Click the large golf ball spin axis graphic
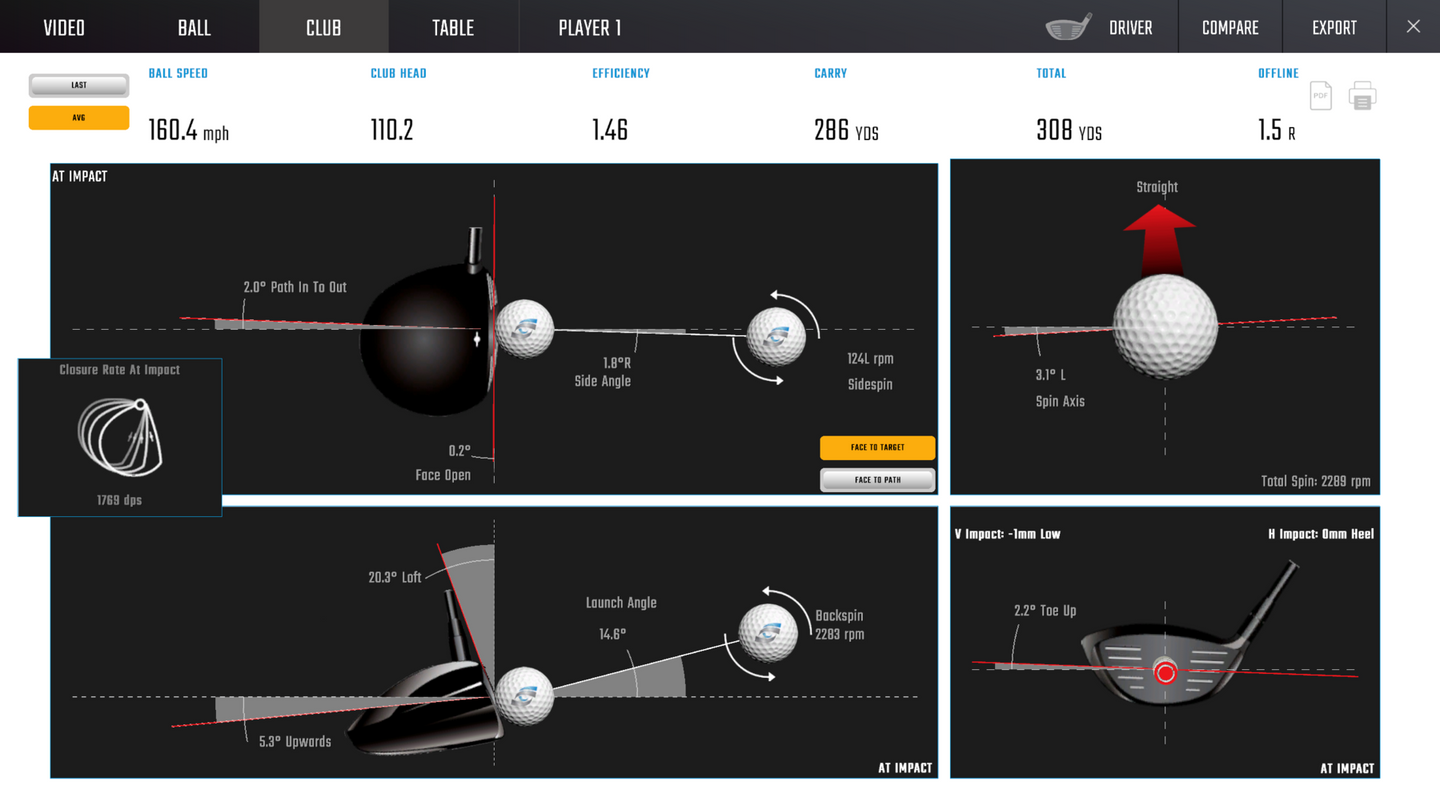1440x810 pixels. (1165, 327)
